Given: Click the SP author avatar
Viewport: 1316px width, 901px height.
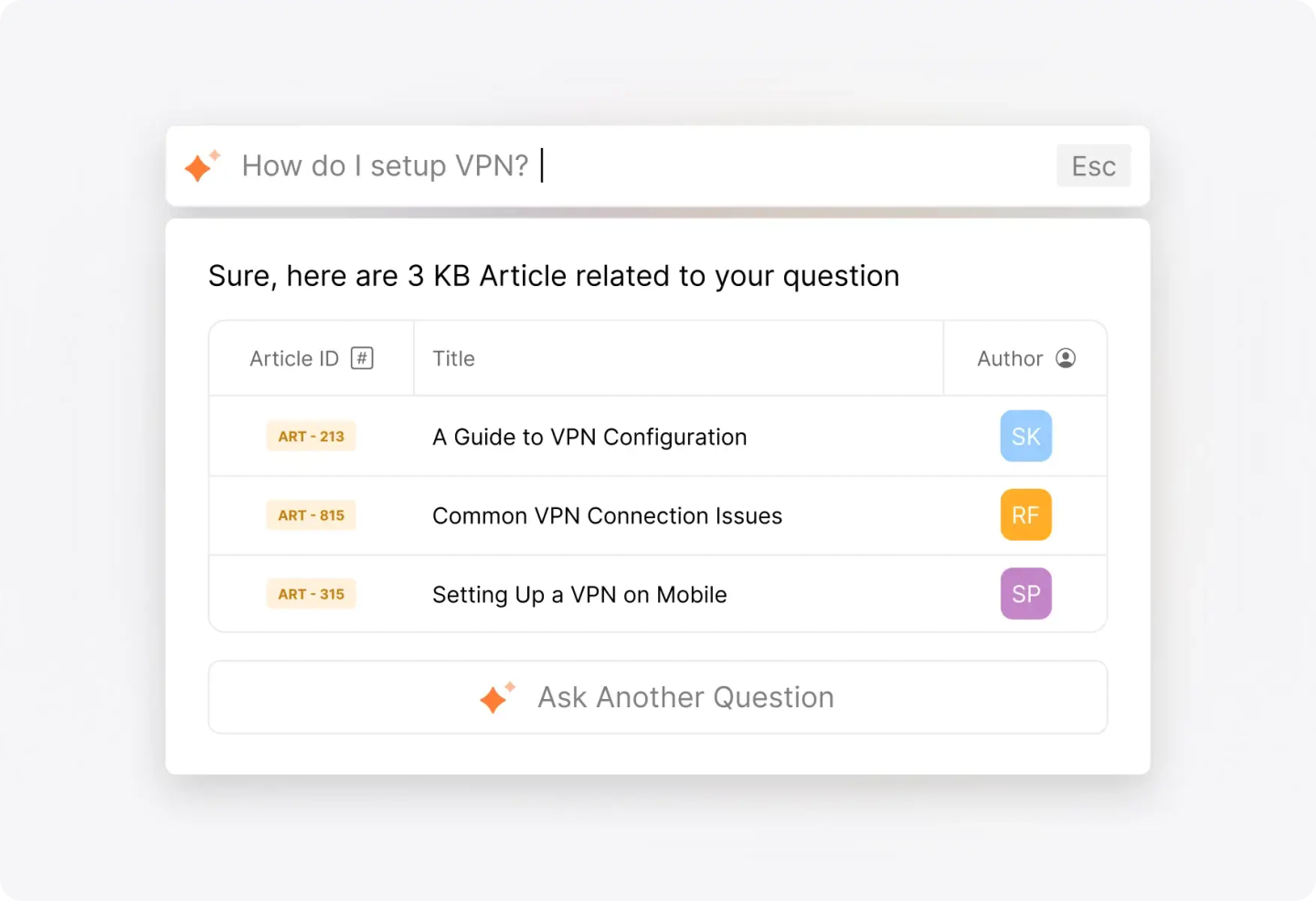Looking at the screenshot, I should pyautogui.click(x=1026, y=593).
